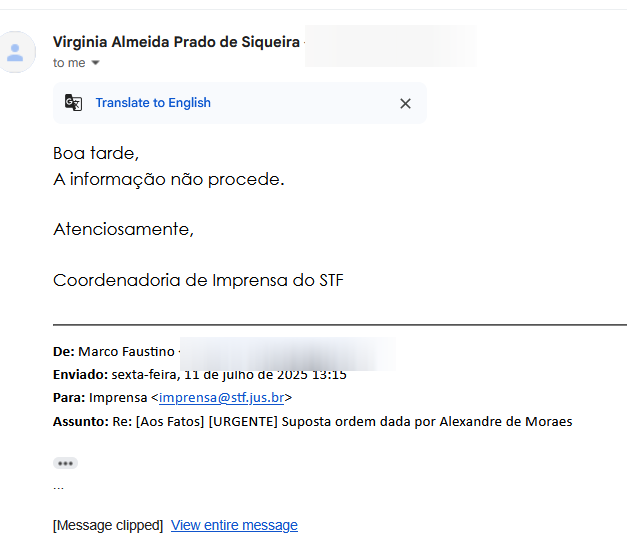Click 'Translate to English' link
Image resolution: width=627 pixels, height=558 pixels.
point(153,103)
